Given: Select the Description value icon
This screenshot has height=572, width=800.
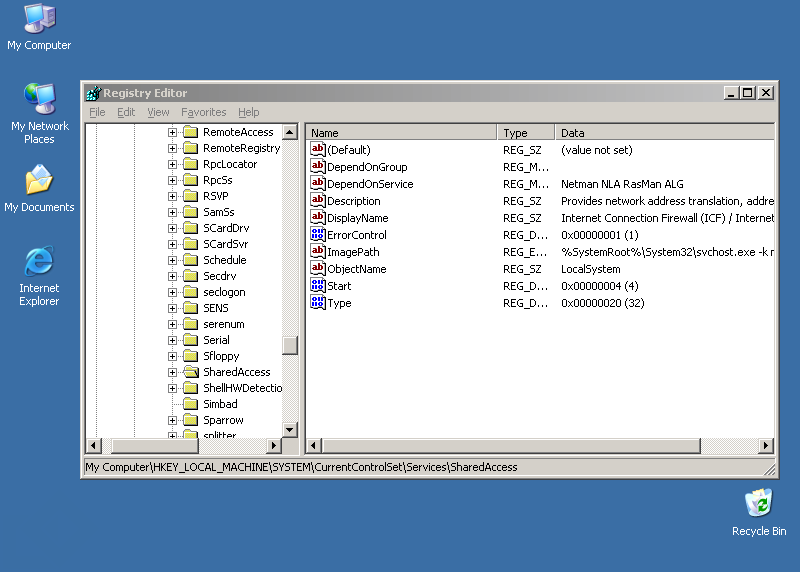Looking at the screenshot, I should [x=317, y=200].
